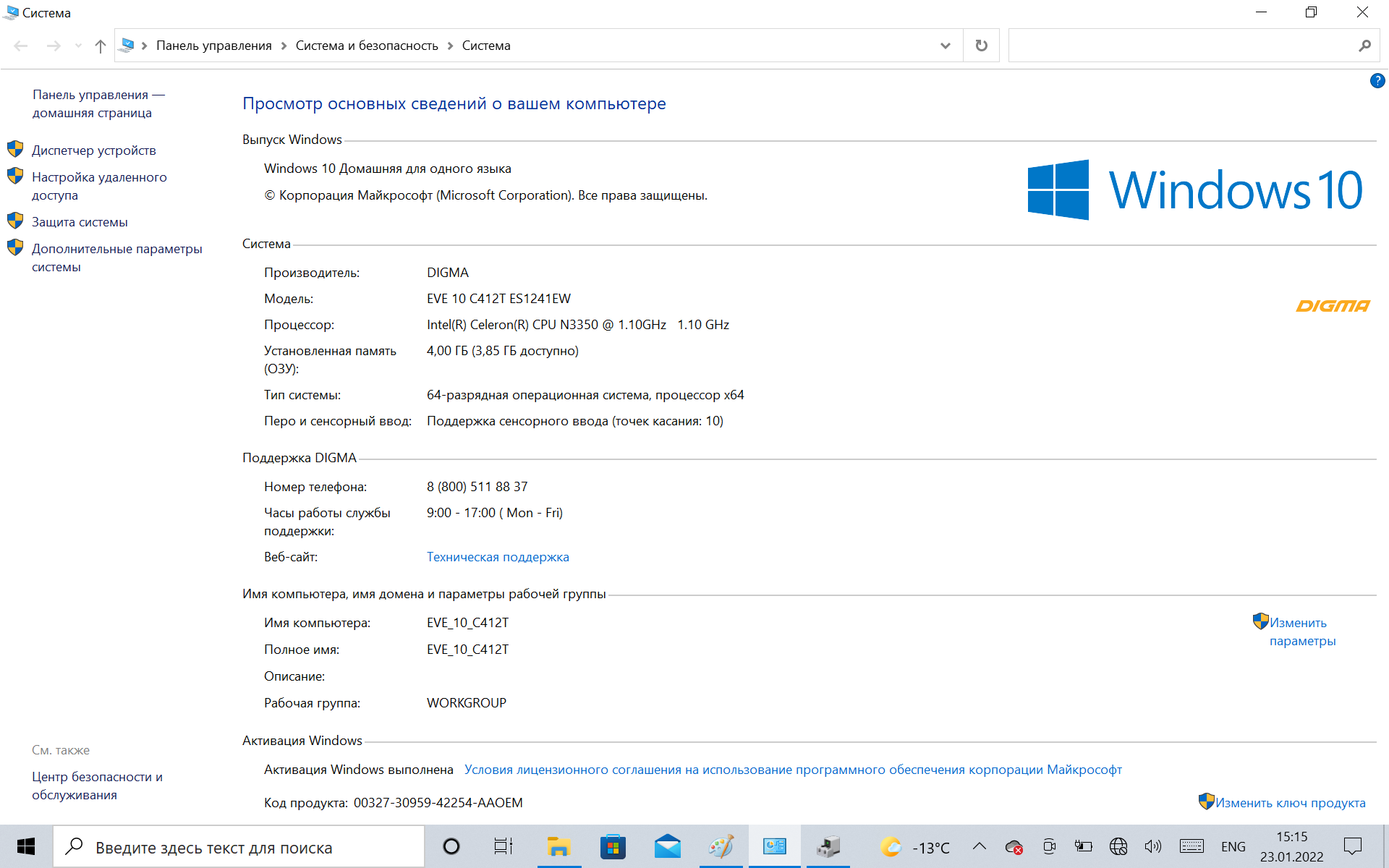Click the help question mark icon
Viewport: 1389px width, 868px height.
click(1377, 81)
